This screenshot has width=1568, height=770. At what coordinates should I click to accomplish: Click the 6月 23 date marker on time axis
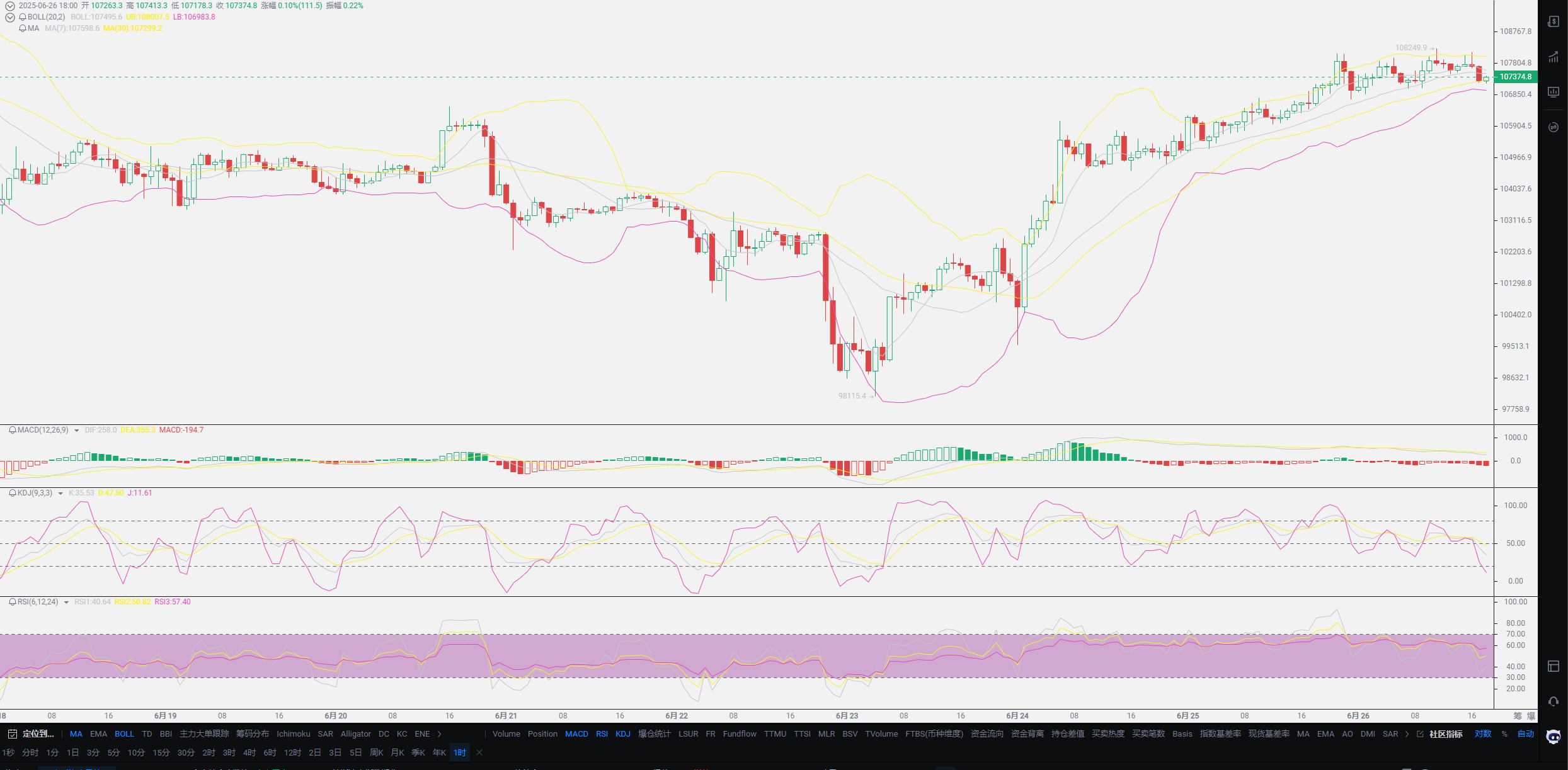(847, 716)
